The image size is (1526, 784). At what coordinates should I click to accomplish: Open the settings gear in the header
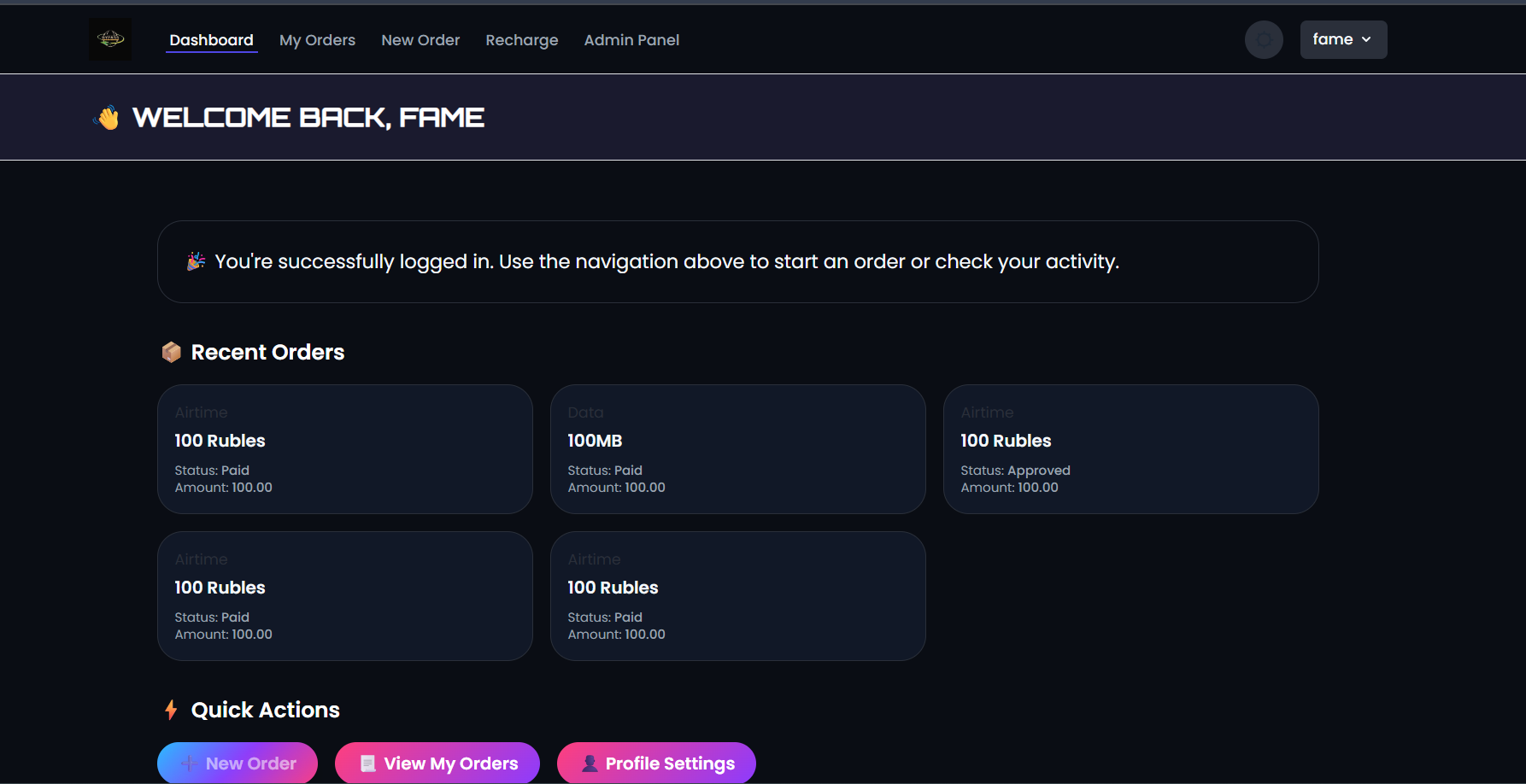[1264, 39]
